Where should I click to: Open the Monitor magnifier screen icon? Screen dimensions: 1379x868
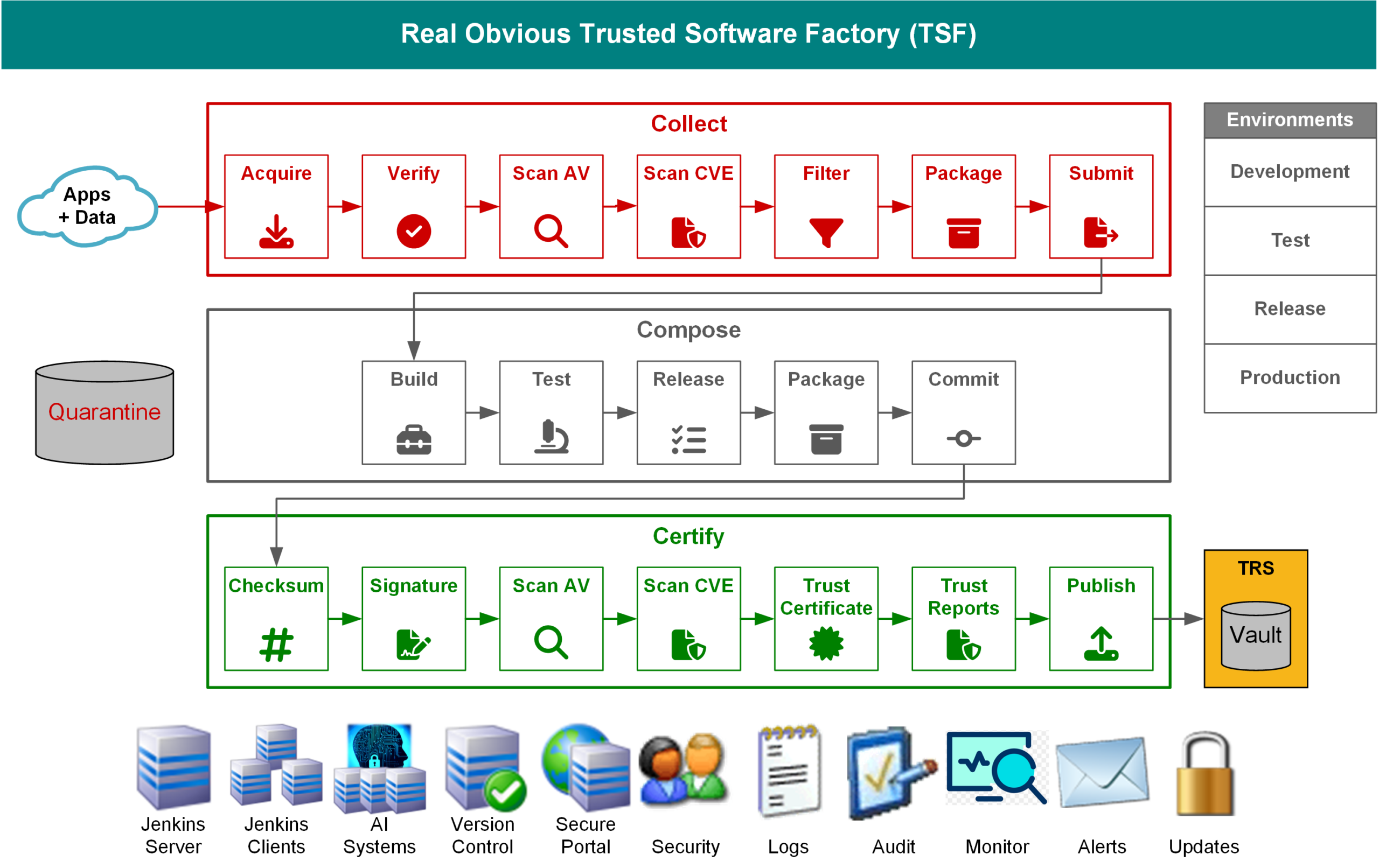997,767
